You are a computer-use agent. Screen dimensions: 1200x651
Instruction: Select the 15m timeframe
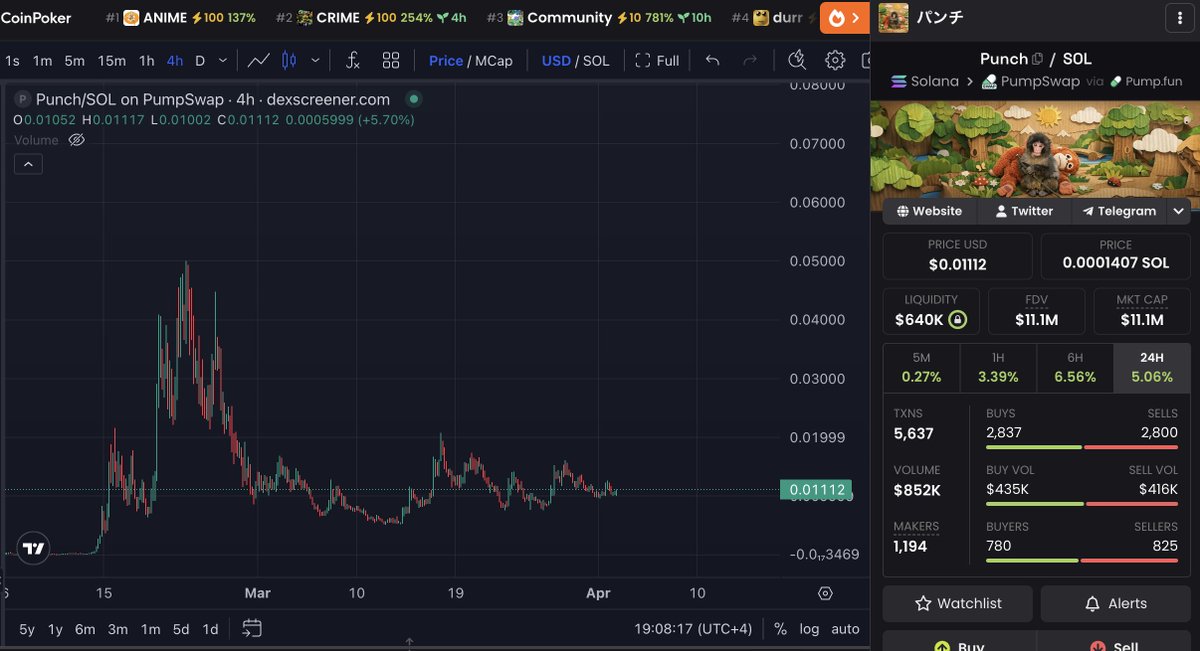click(x=112, y=61)
